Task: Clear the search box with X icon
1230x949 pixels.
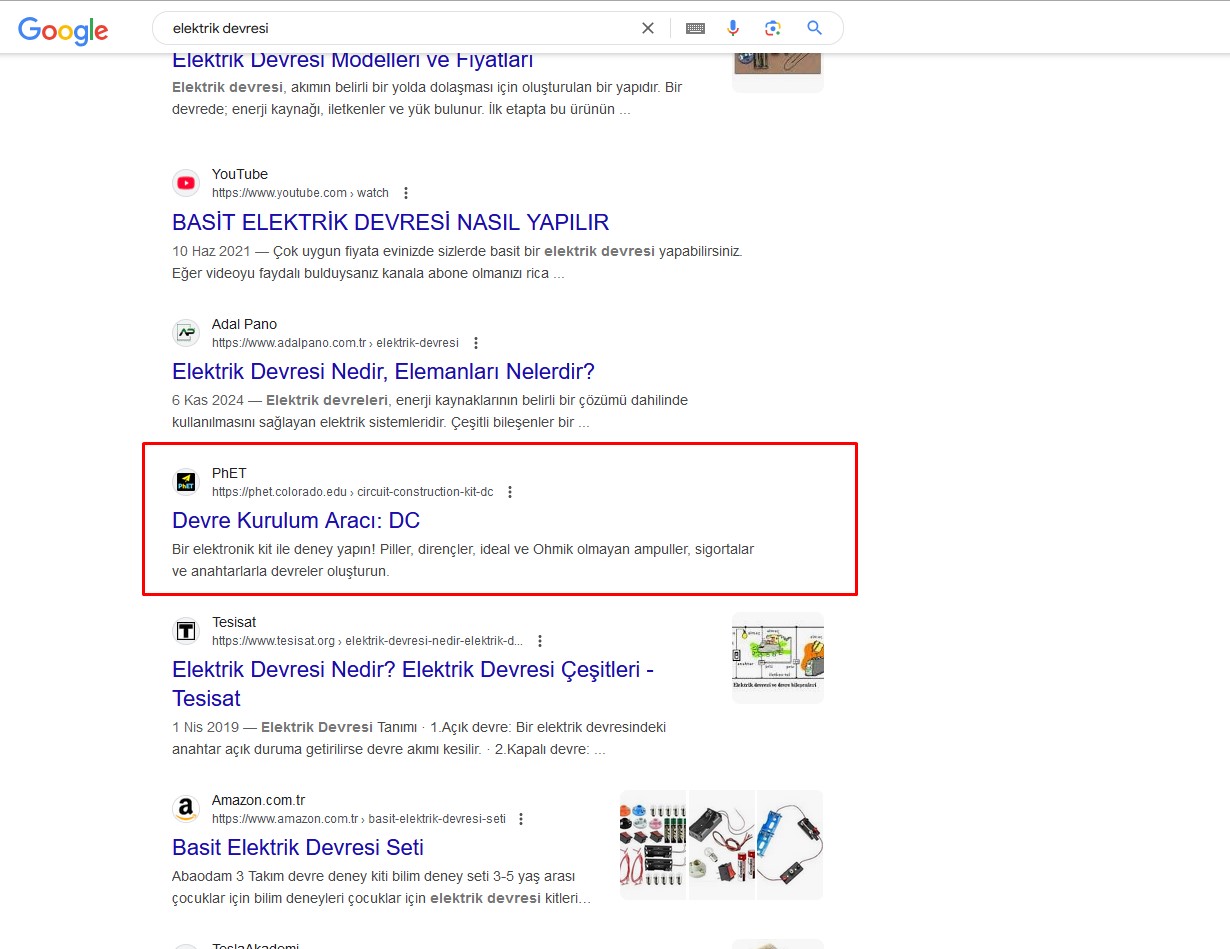Action: click(x=648, y=28)
